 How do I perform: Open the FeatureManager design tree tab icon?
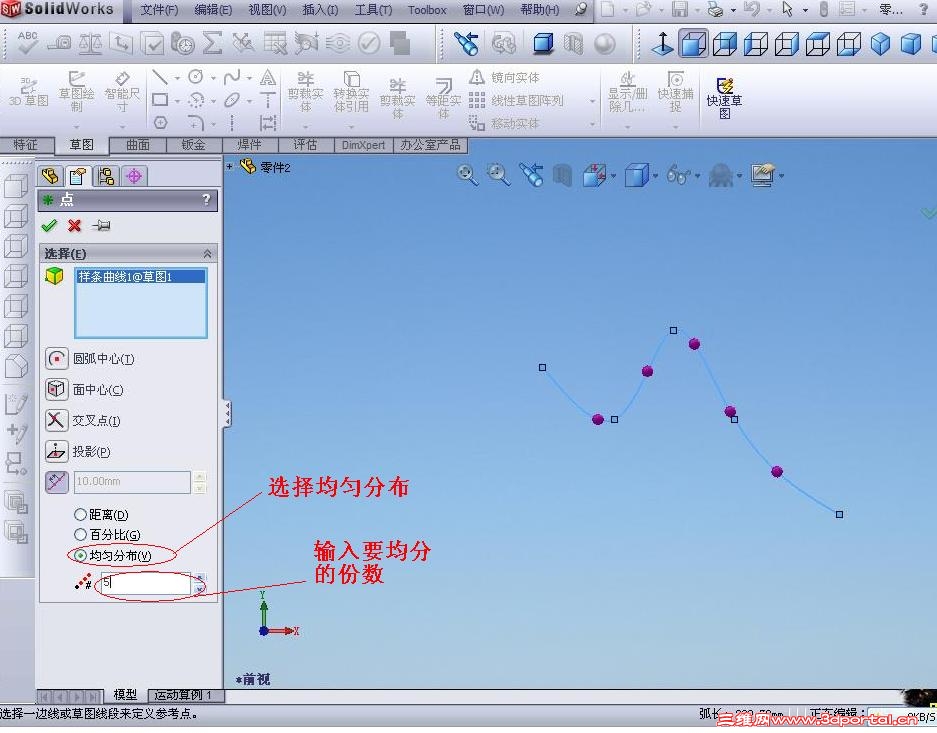[51, 176]
